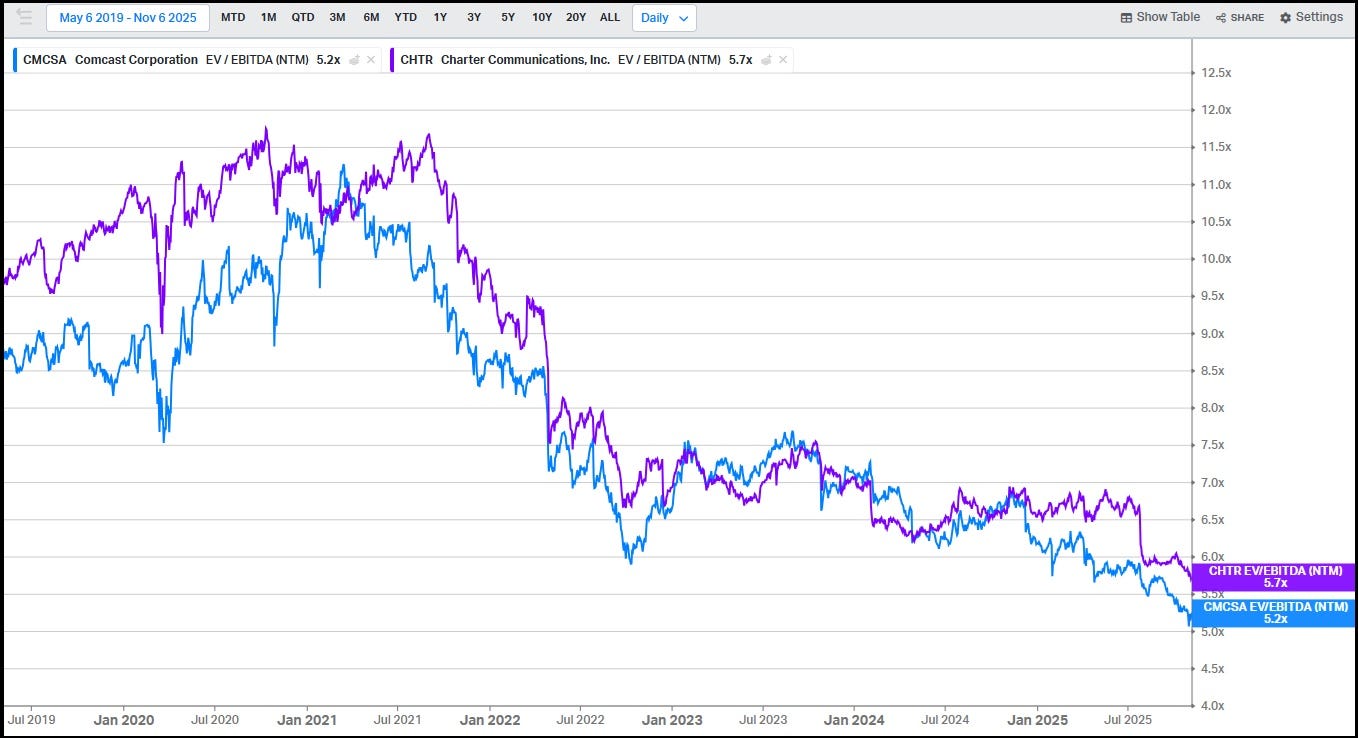Click the CMCSA blue color bar

(x=15, y=60)
